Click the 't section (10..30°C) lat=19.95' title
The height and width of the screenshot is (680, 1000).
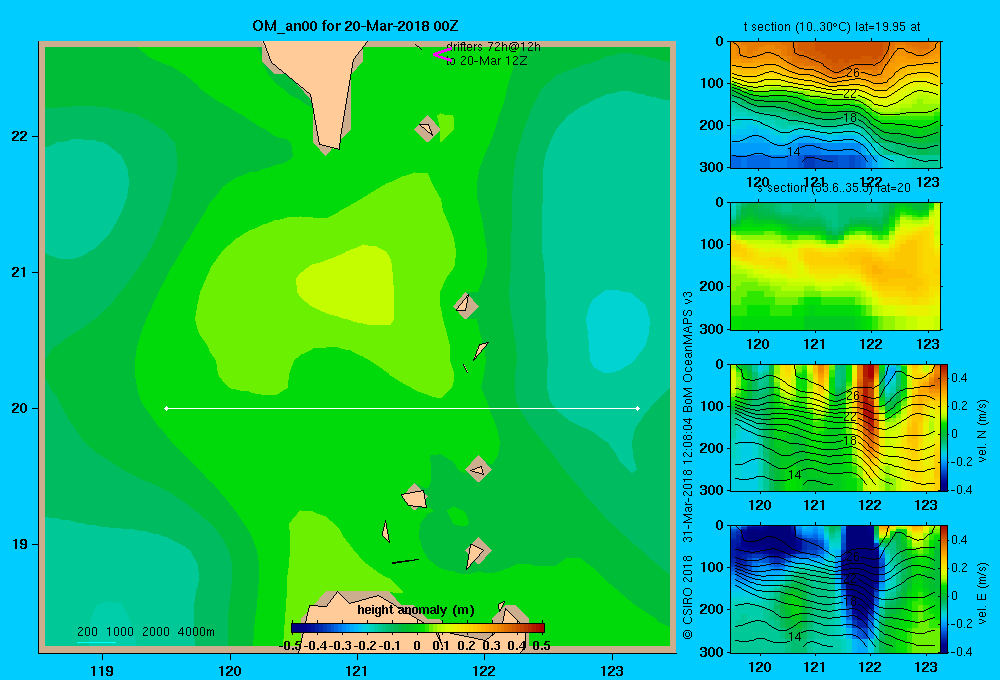832,27
